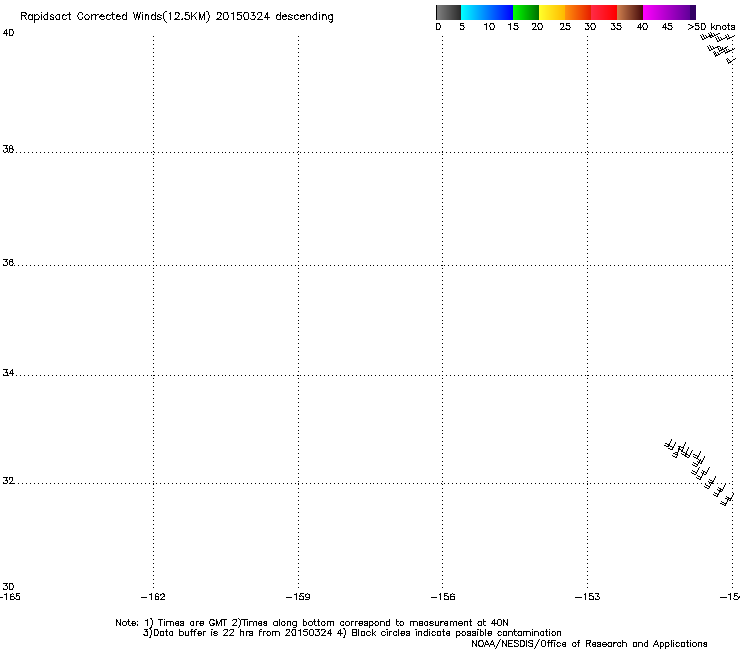740x650 pixels.
Task: Click the note line about "Times are GMT"
Action: point(312,623)
